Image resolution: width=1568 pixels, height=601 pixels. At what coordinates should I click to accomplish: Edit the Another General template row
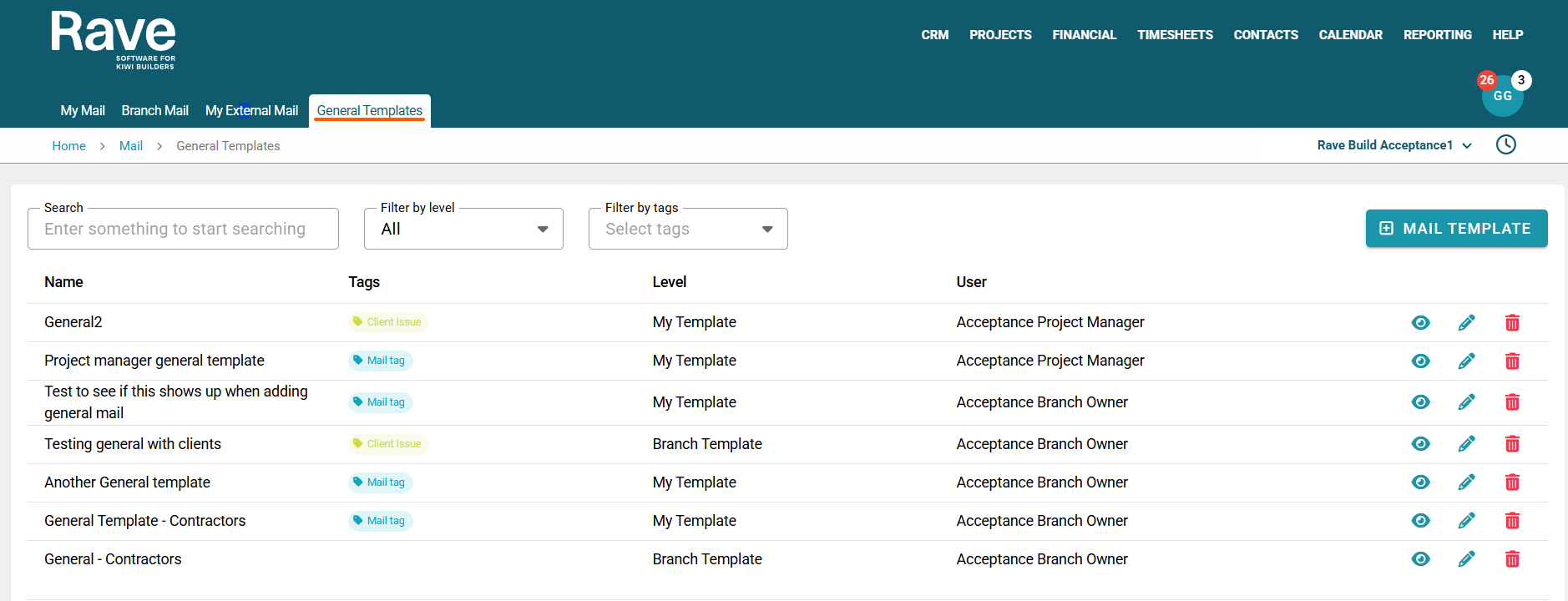pyautogui.click(x=1466, y=482)
